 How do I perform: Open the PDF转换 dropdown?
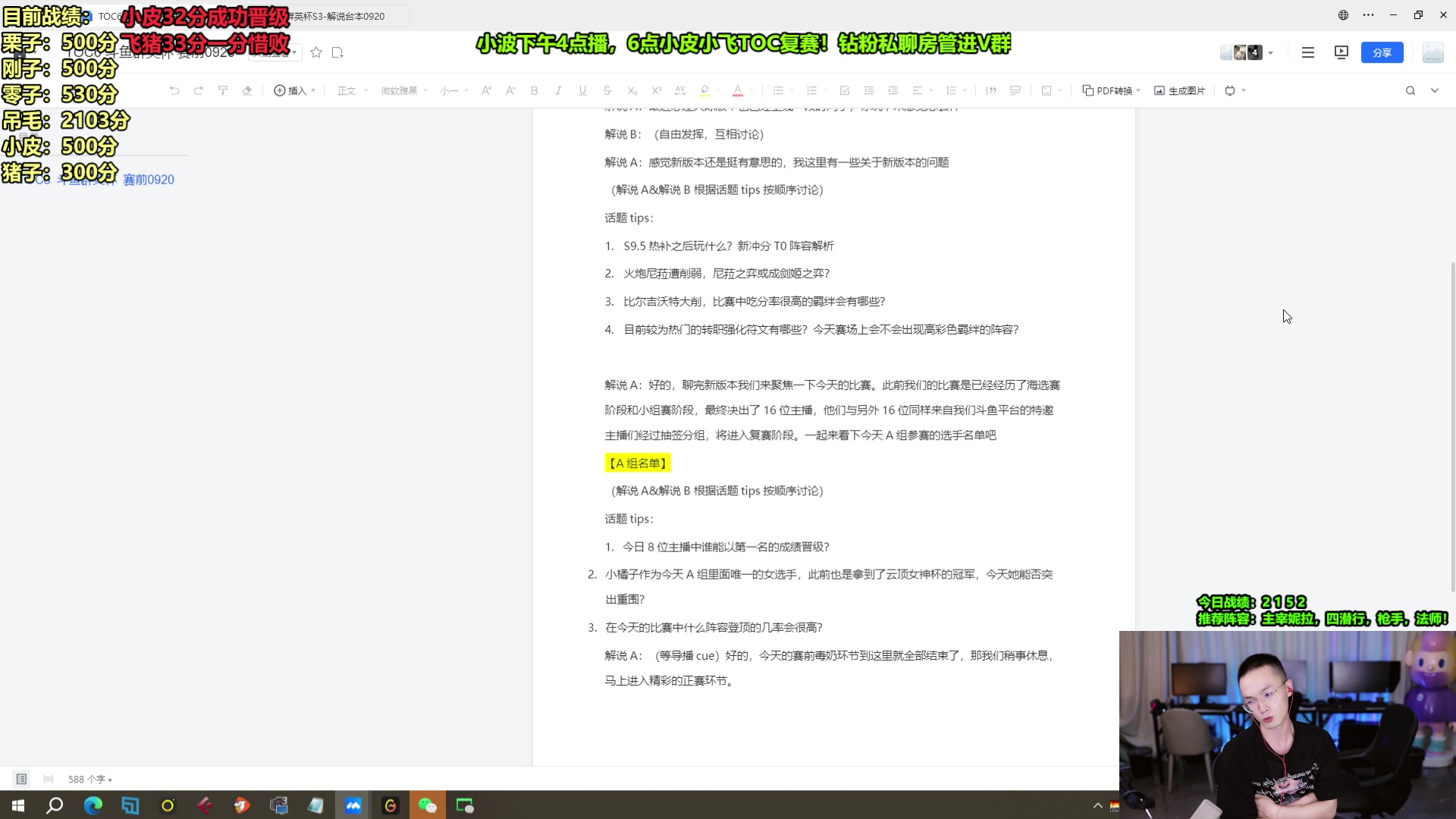1112,90
